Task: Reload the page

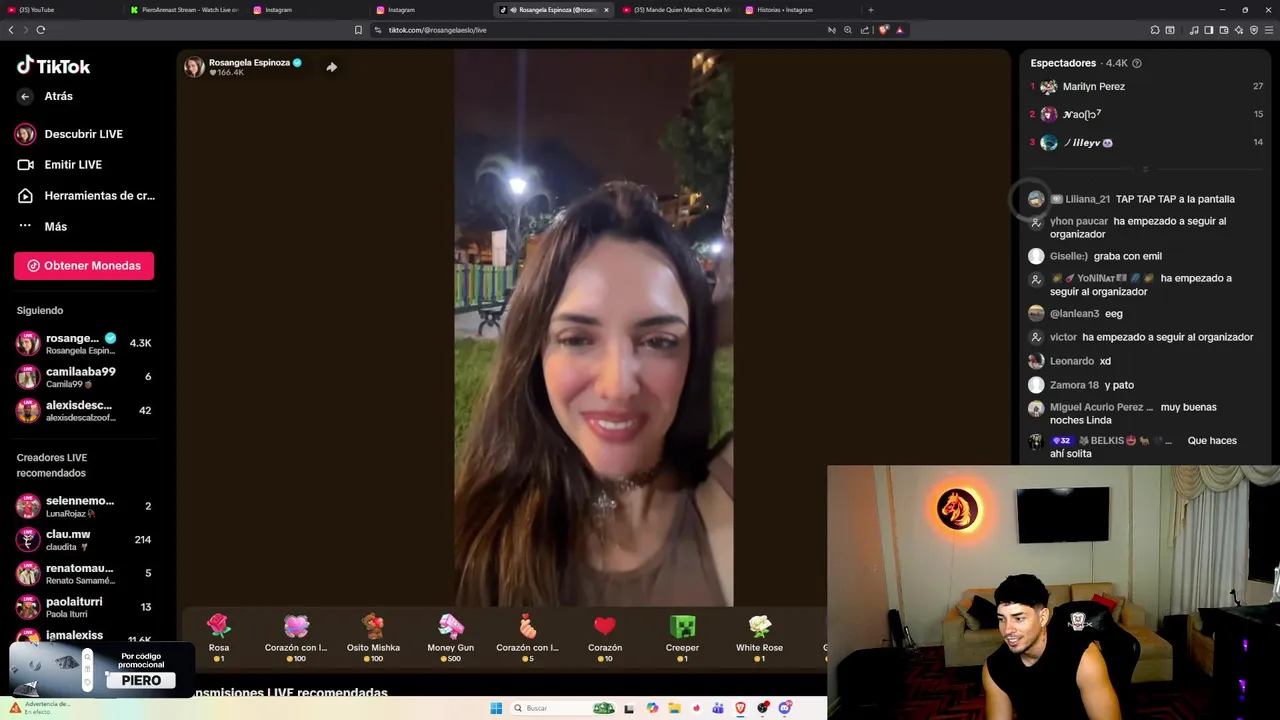Action: (41, 30)
